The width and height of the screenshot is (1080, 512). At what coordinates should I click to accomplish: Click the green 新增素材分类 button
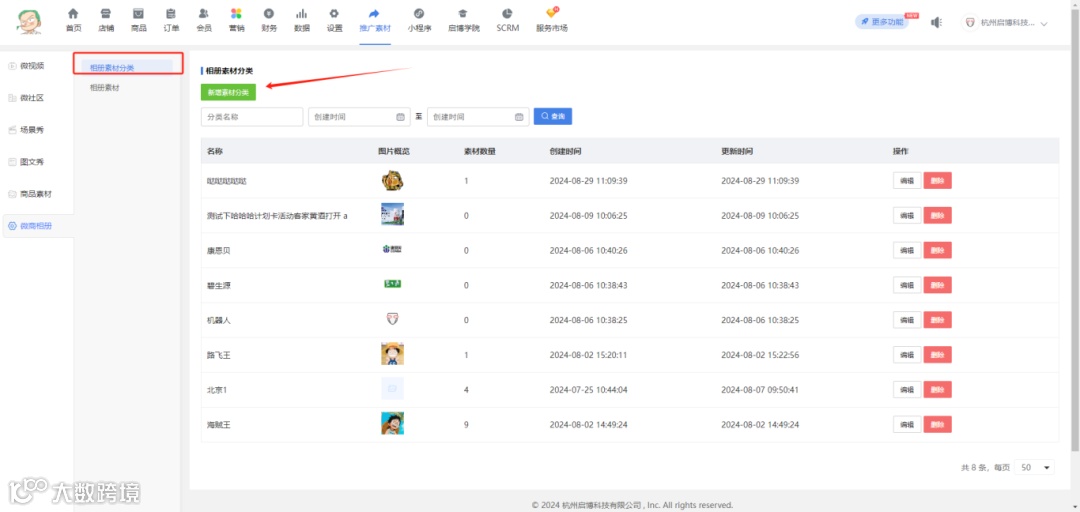tap(228, 92)
